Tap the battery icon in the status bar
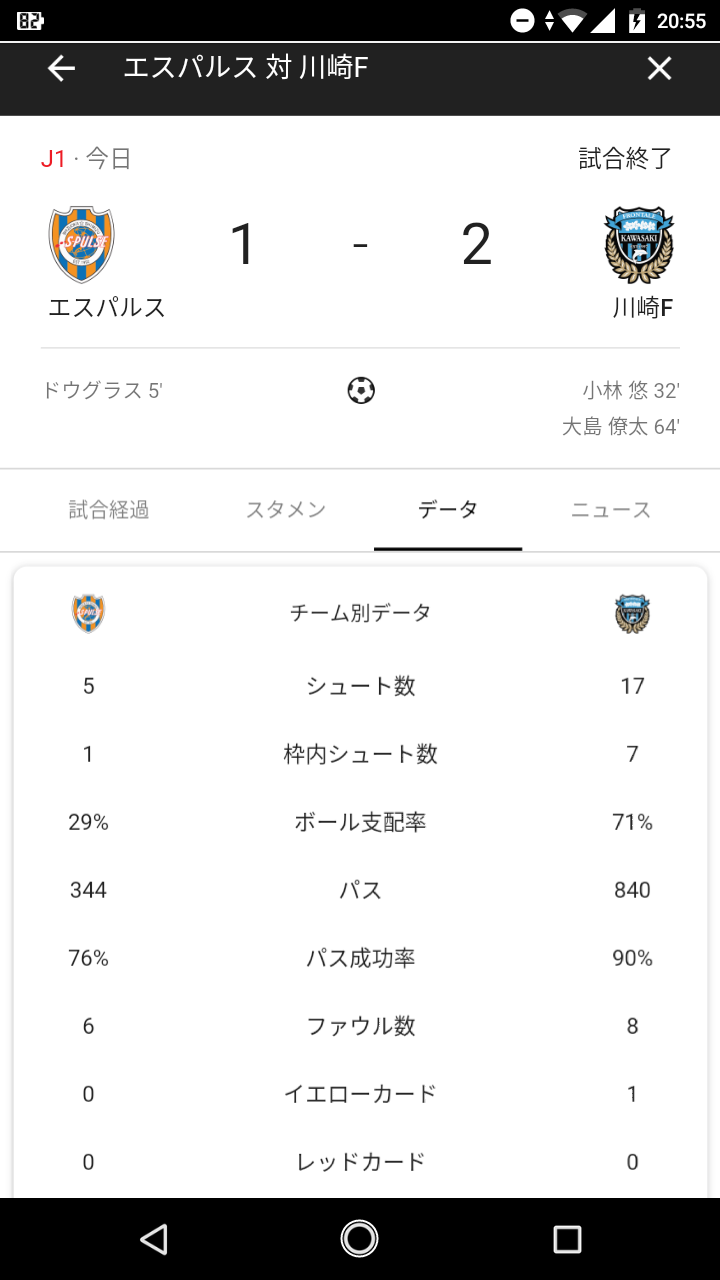The height and width of the screenshot is (1280, 720). tap(636, 21)
